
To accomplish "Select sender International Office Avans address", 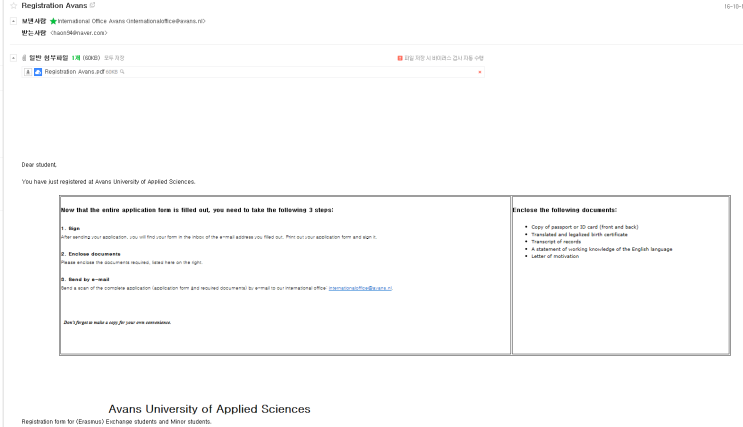I will [x=131, y=21].
